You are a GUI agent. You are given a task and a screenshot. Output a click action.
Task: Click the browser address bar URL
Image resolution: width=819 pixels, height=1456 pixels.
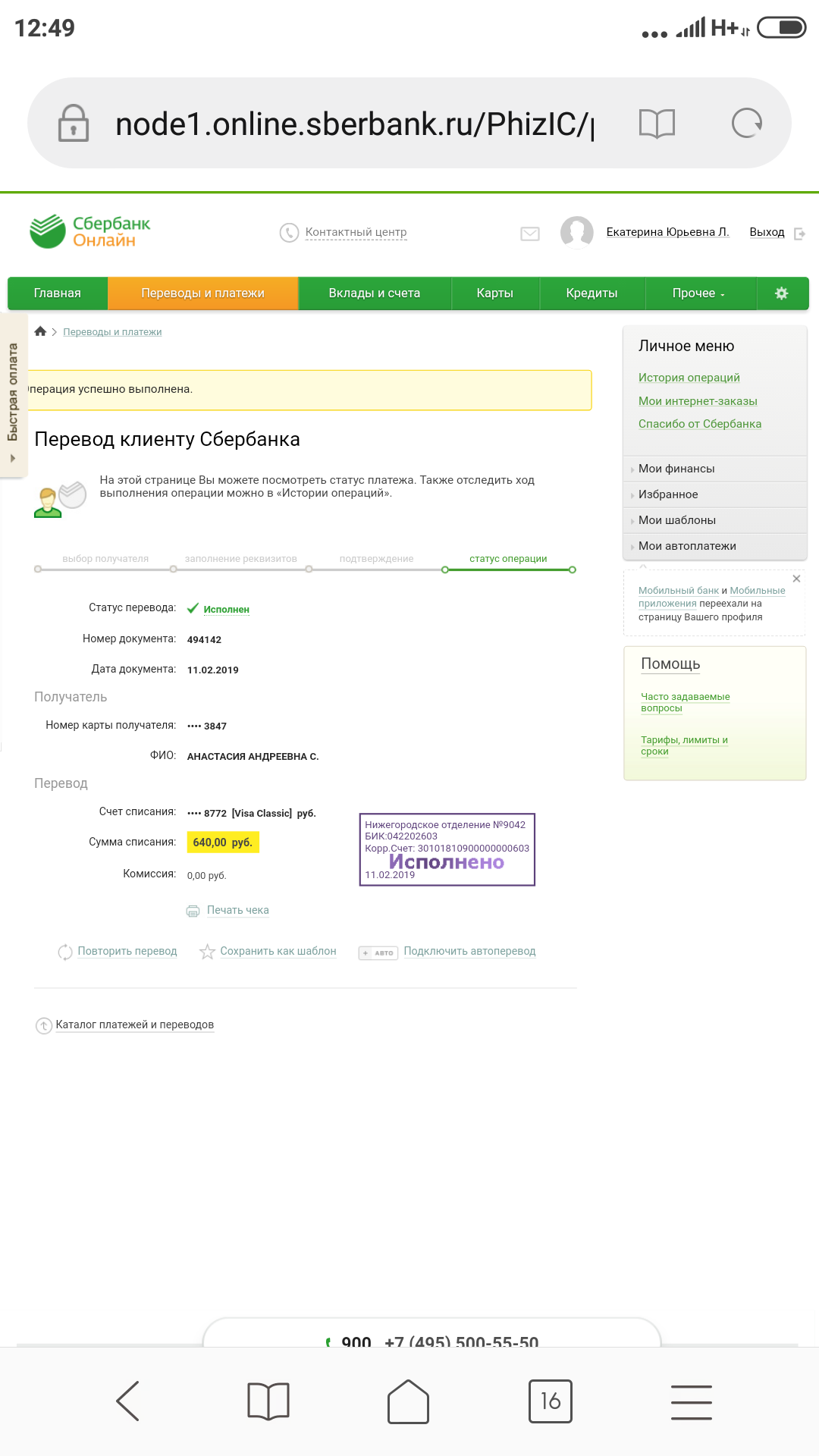click(355, 124)
